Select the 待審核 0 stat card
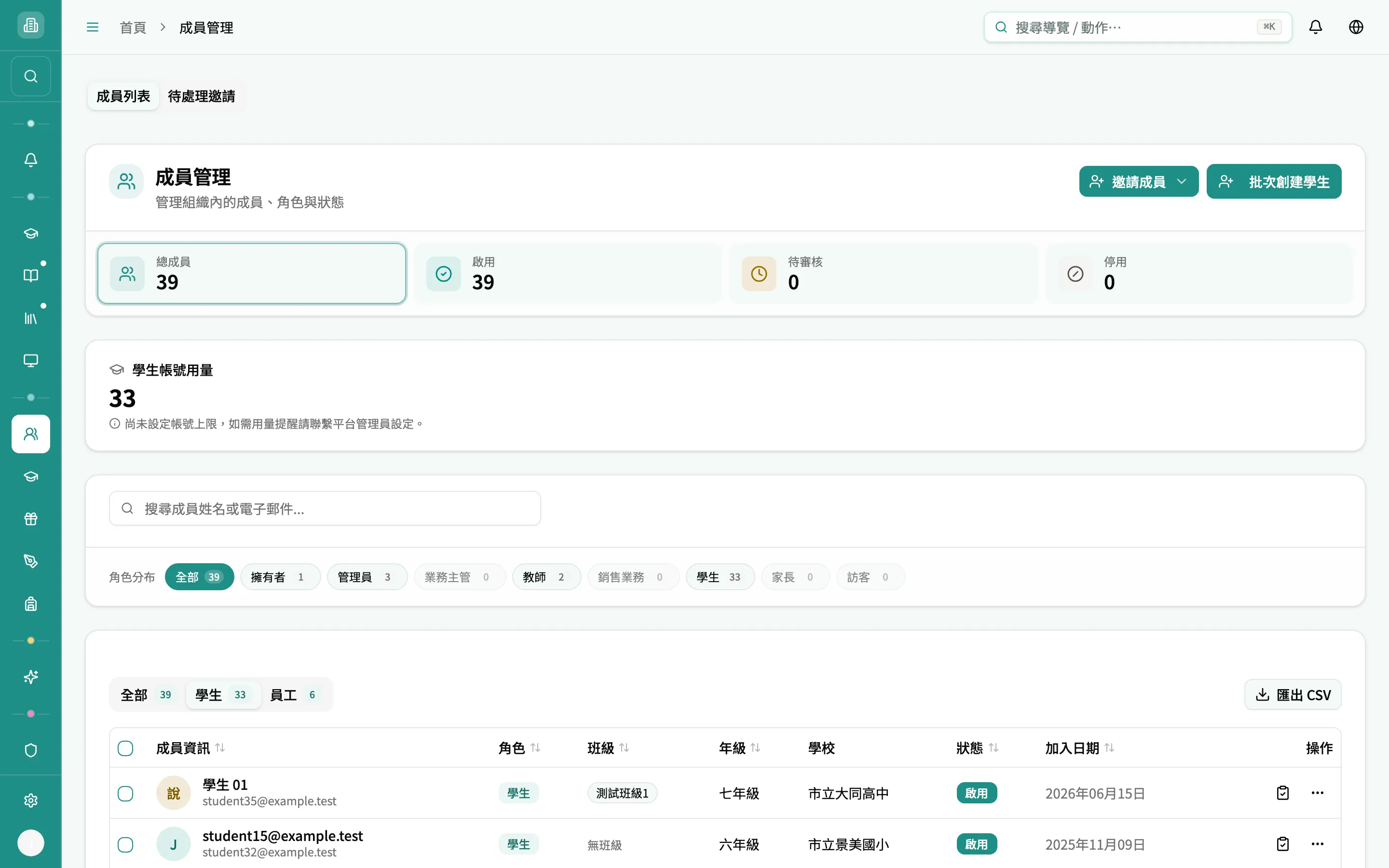1389x868 pixels. (x=884, y=273)
